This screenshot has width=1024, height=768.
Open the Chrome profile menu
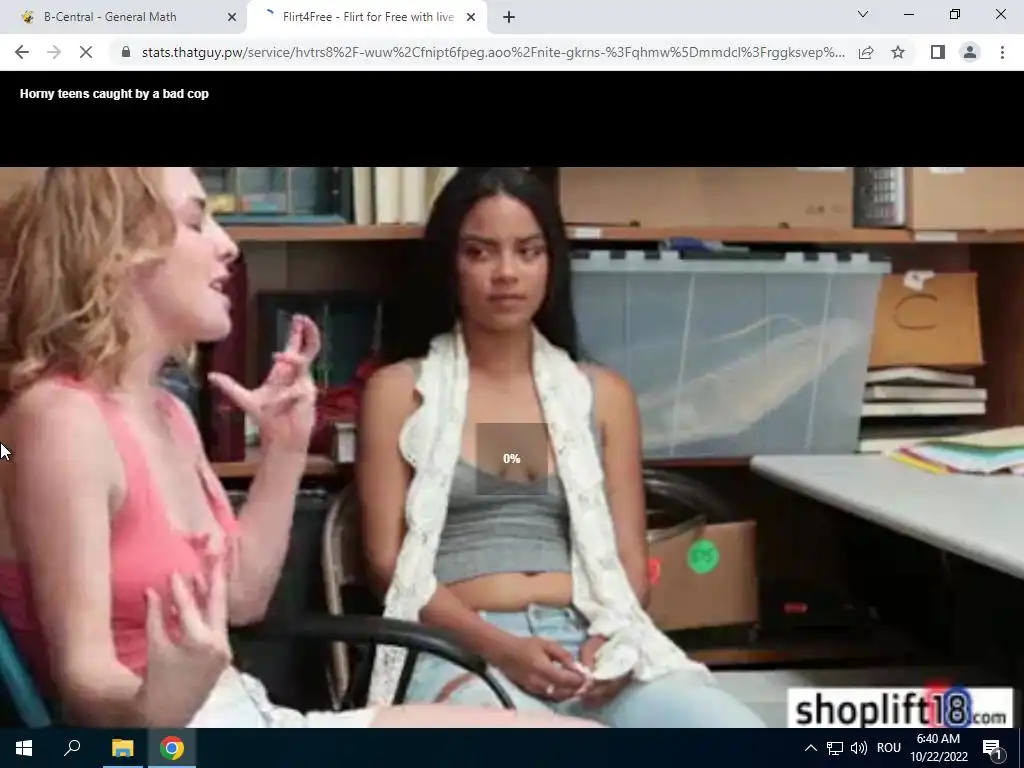point(970,52)
